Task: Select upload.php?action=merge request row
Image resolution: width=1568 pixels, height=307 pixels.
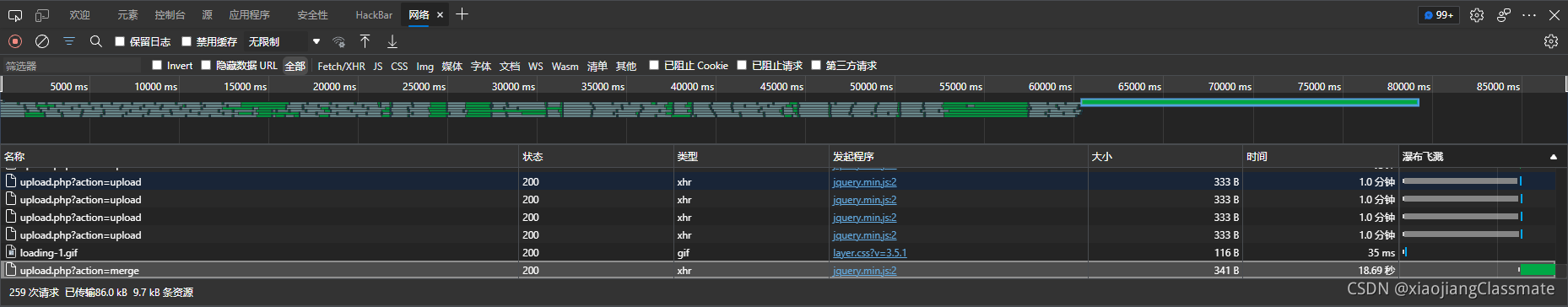Action: tap(777, 270)
